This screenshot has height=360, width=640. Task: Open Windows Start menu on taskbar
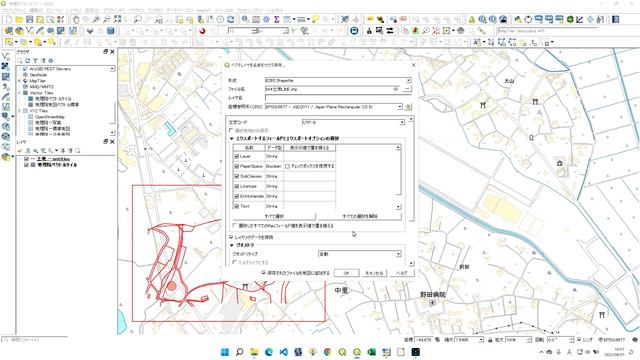(x=225, y=352)
